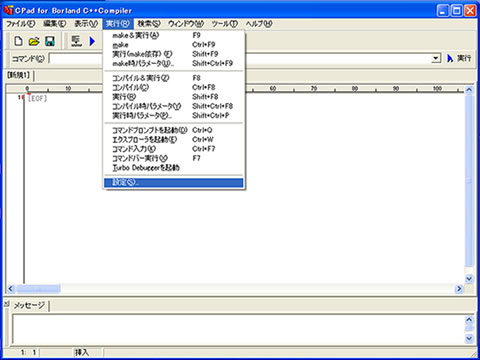
Task: Select make時パラメータ menu entry
Action: (173, 63)
